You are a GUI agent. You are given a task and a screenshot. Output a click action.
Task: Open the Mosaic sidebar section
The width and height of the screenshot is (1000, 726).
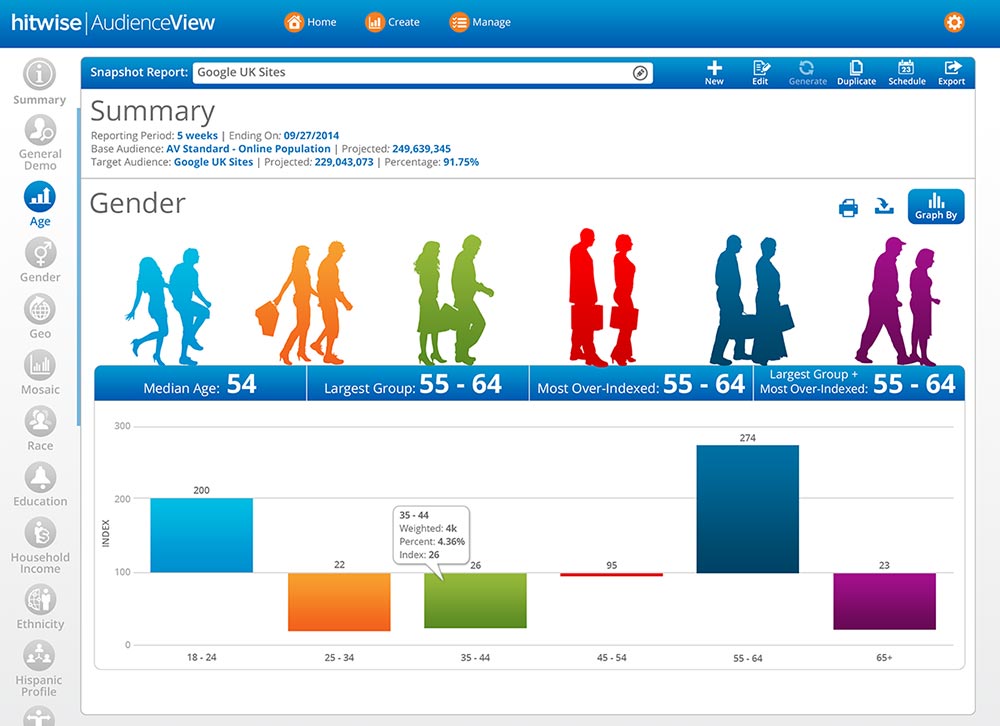tap(40, 372)
